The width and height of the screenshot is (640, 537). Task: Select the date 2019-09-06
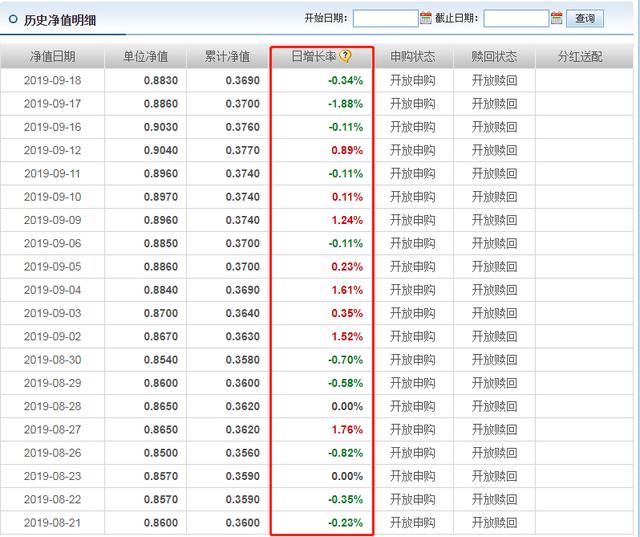(53, 243)
